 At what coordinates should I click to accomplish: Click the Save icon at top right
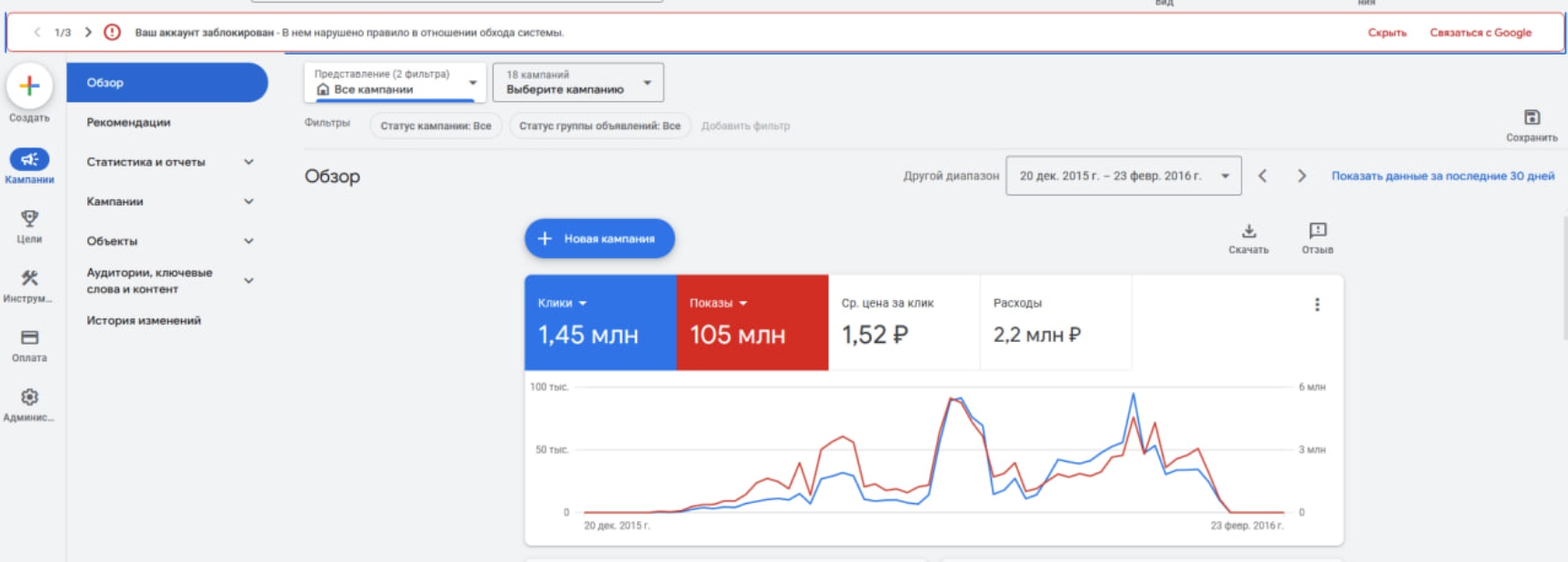1532,118
